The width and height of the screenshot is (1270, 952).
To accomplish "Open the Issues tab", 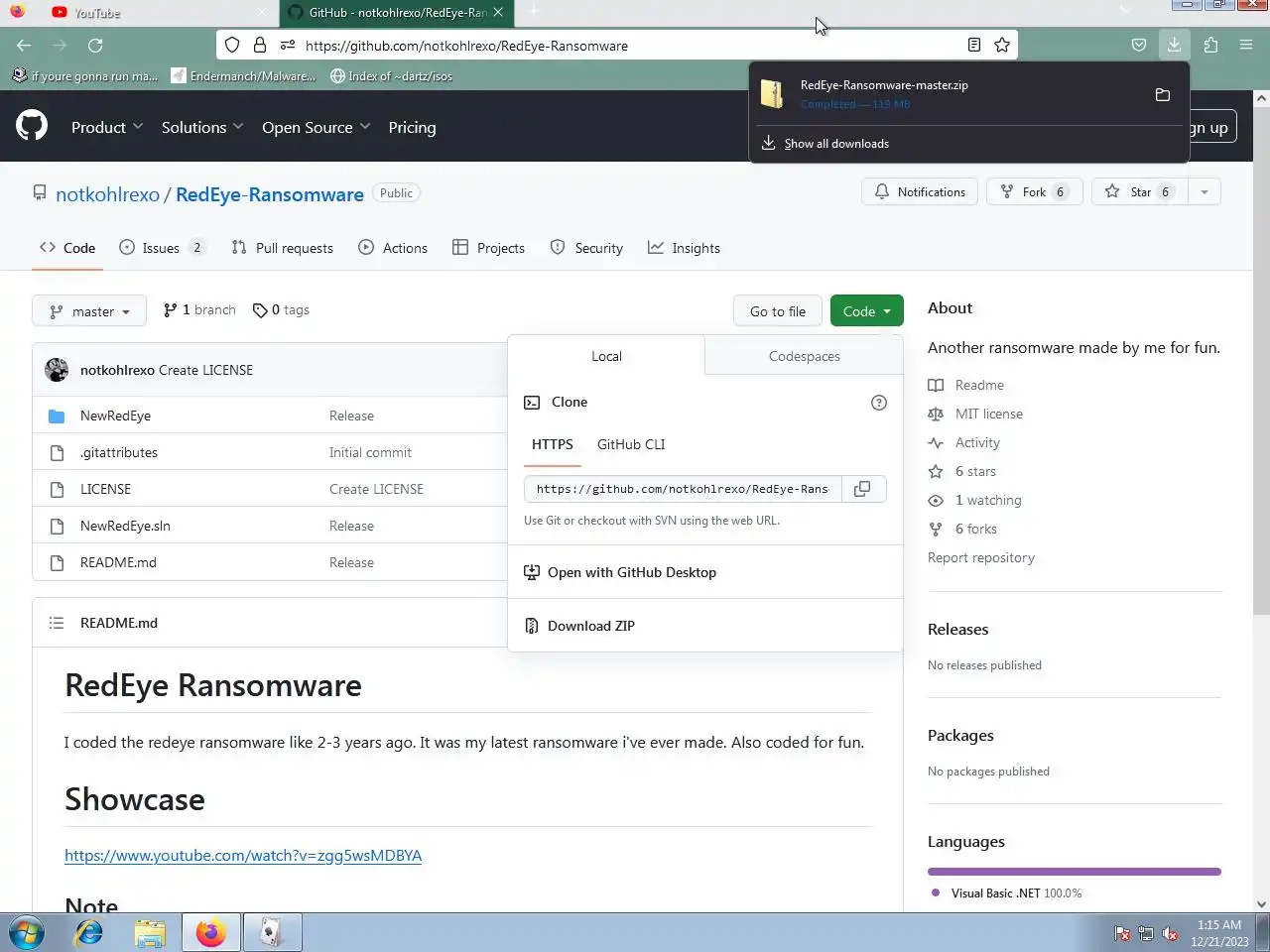I will (162, 248).
